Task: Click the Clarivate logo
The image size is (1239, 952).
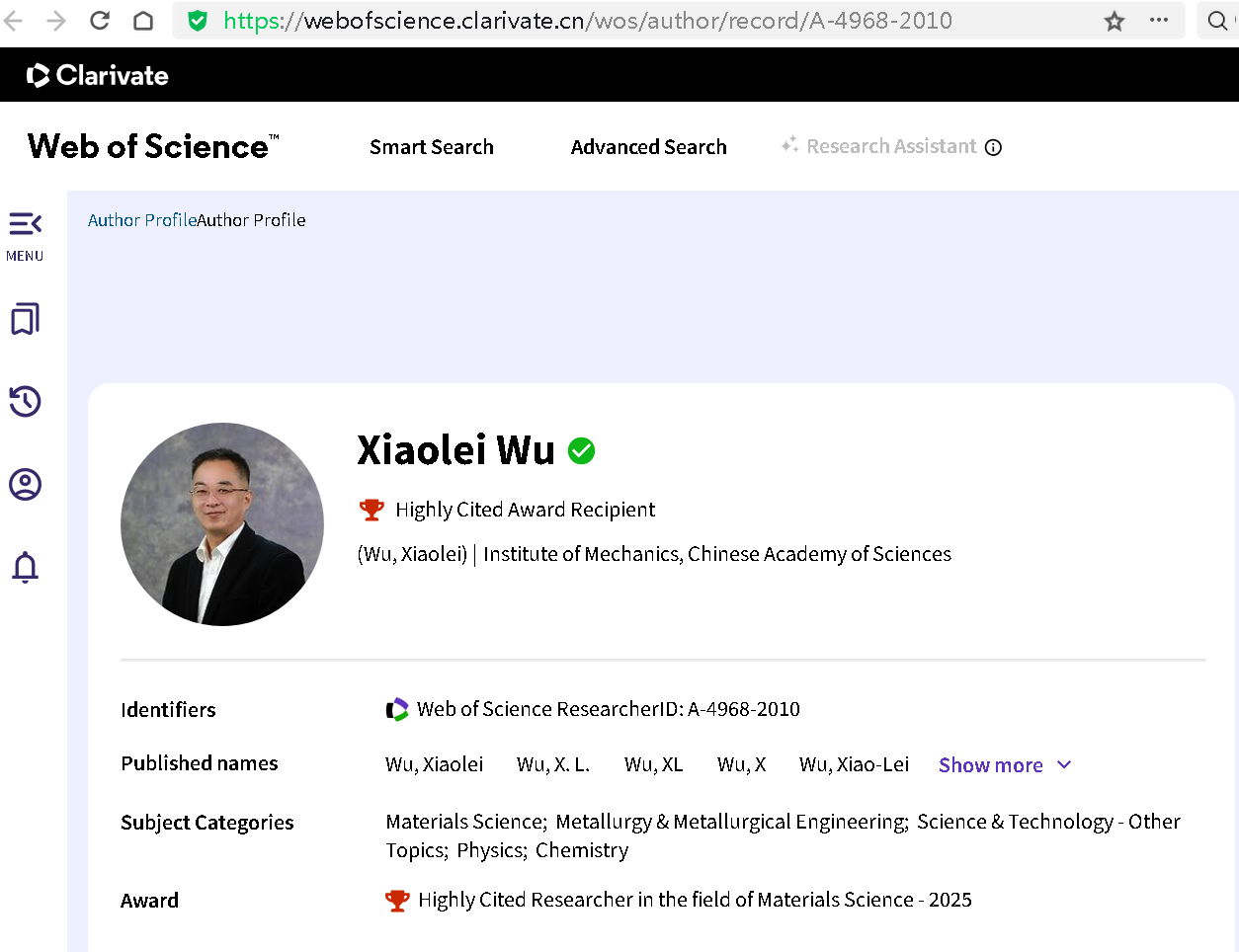Action: [98, 75]
